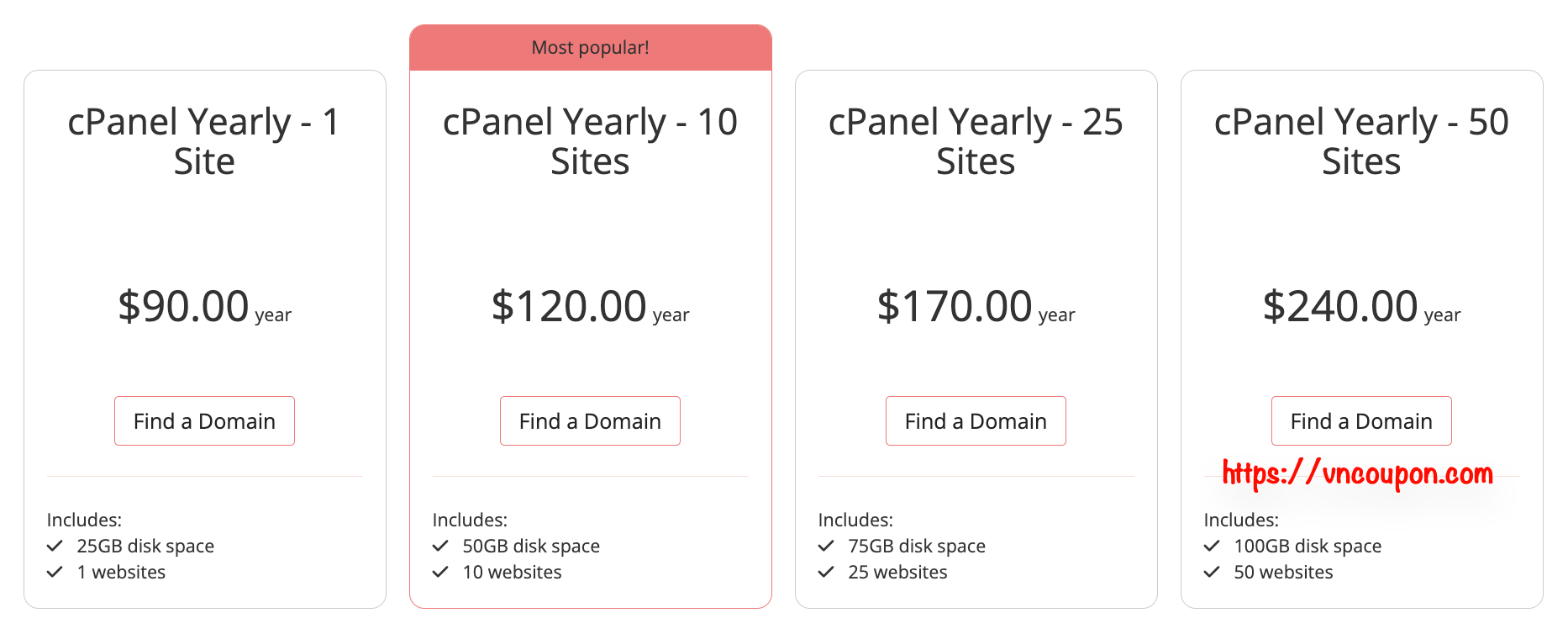Click checkmark icon beside 100GB disk space
This screenshot has width=1568, height=634.
pyautogui.click(x=1213, y=547)
